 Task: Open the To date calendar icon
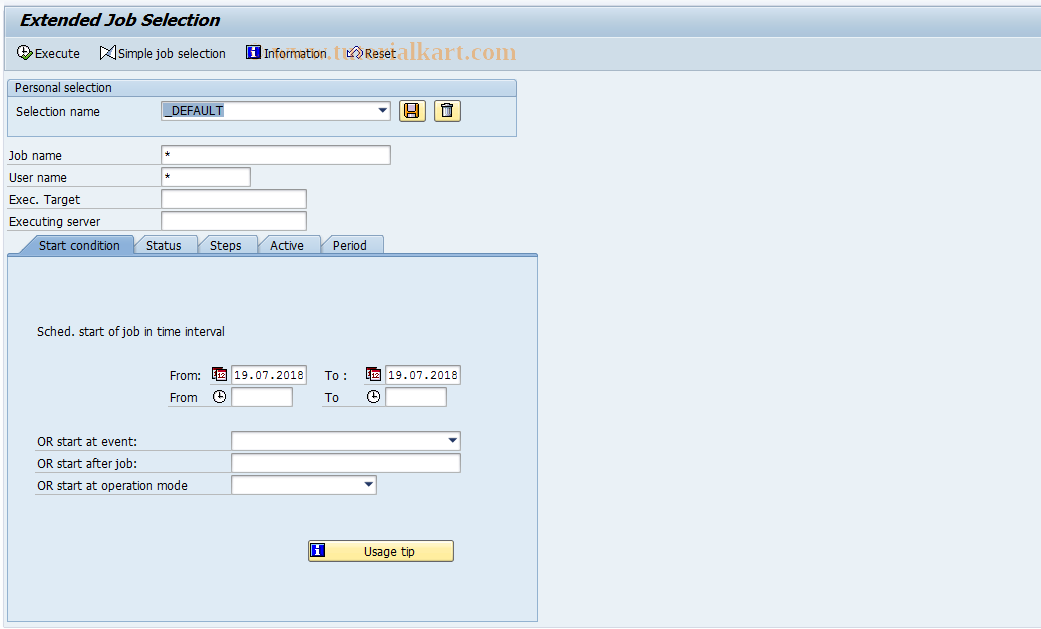(x=373, y=375)
